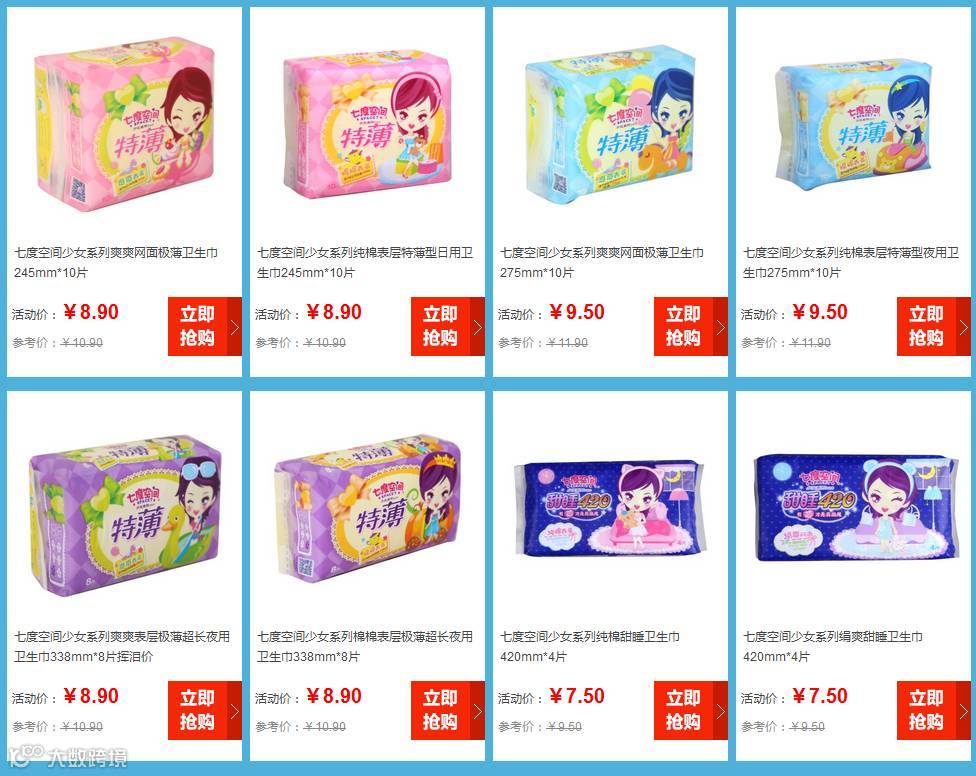Open title link 七度空间少女系列爽爽网面极薄卫生巾 245mm*10片
Image resolution: width=976 pixels, height=776 pixels.
[x=116, y=262]
